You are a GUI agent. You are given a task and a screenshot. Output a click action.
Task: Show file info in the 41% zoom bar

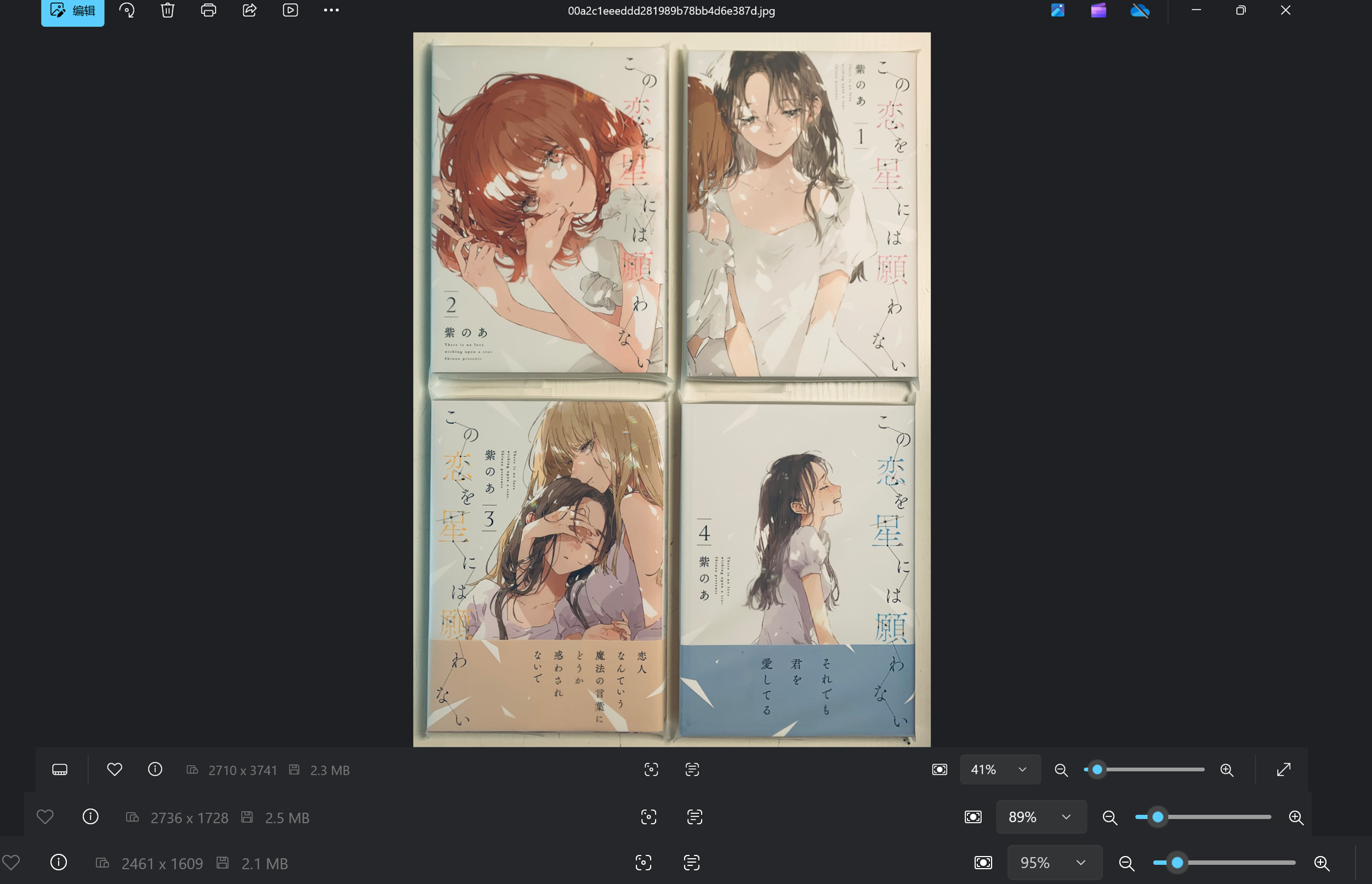point(155,769)
